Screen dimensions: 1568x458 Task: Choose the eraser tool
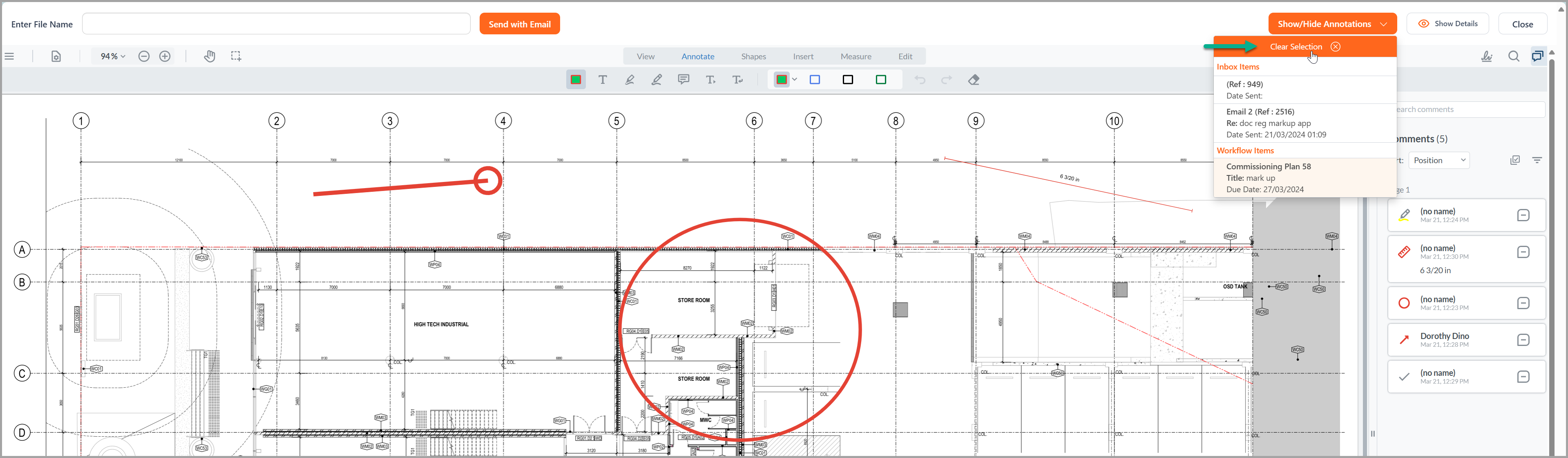click(973, 80)
